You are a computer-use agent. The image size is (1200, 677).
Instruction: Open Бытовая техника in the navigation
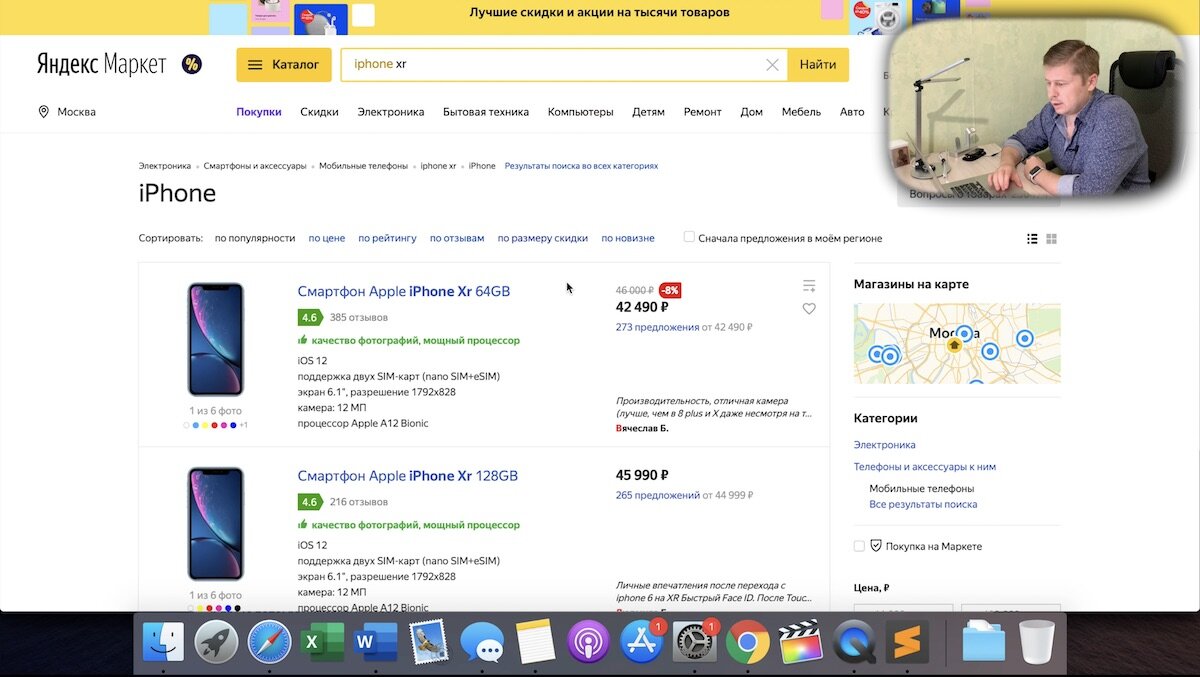[486, 112]
